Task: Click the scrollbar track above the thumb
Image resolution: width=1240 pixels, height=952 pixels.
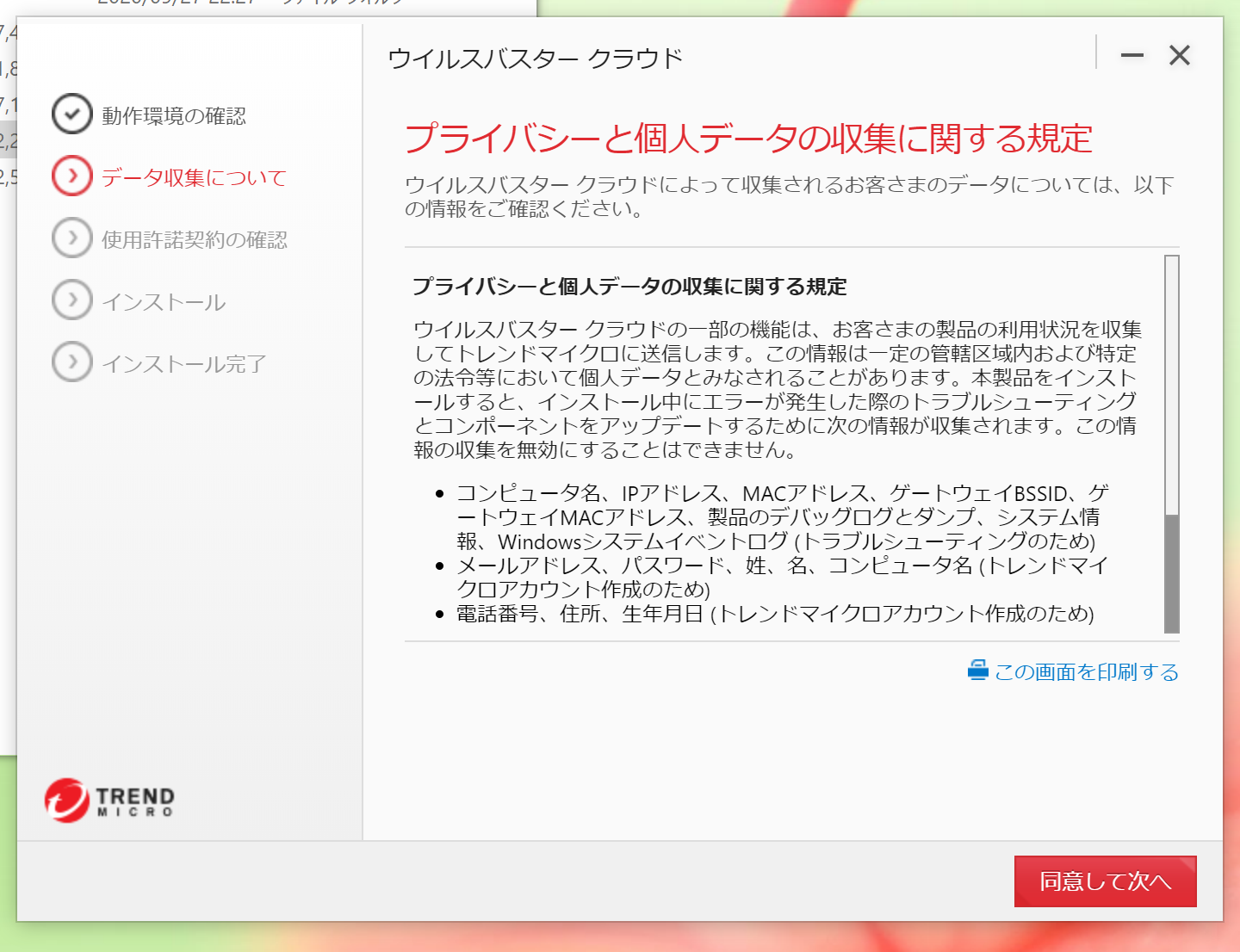Action: 1172,386
